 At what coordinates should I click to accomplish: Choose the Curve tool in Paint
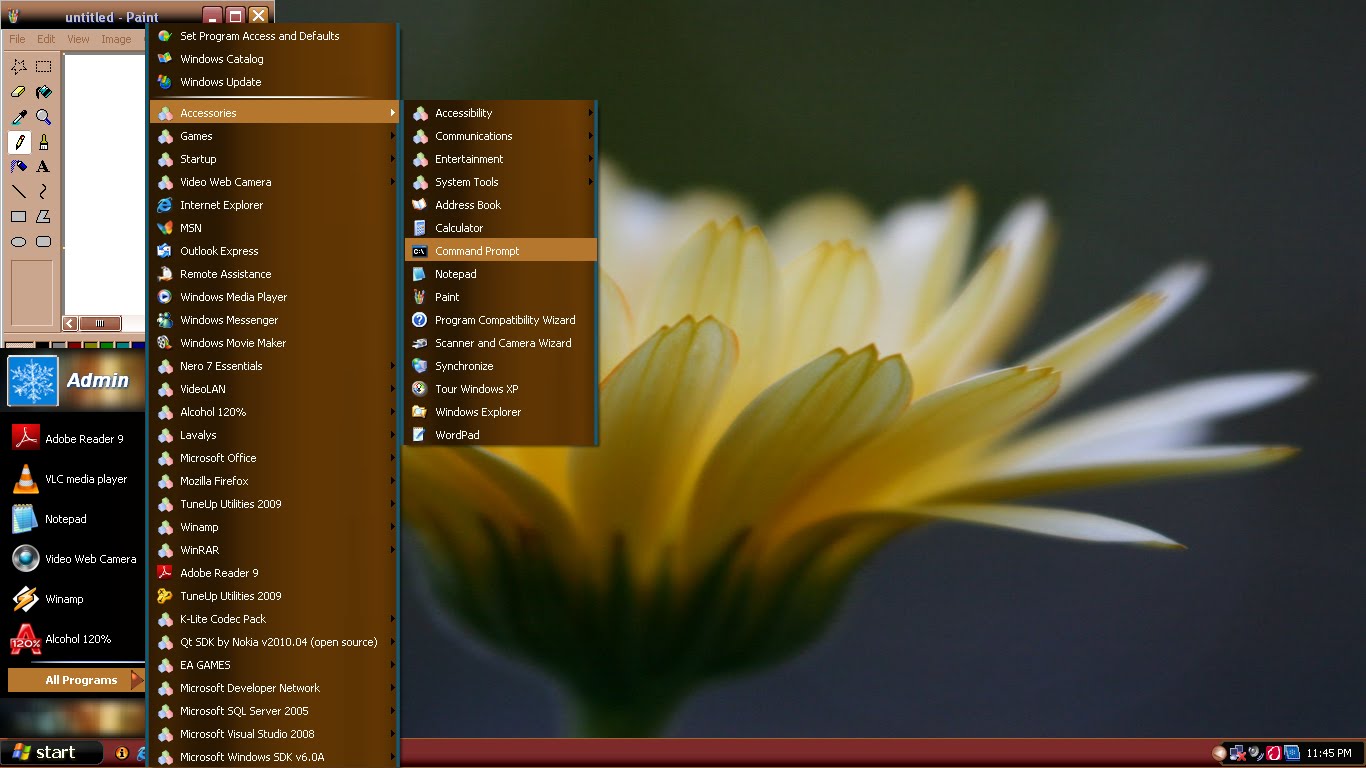[x=44, y=191]
